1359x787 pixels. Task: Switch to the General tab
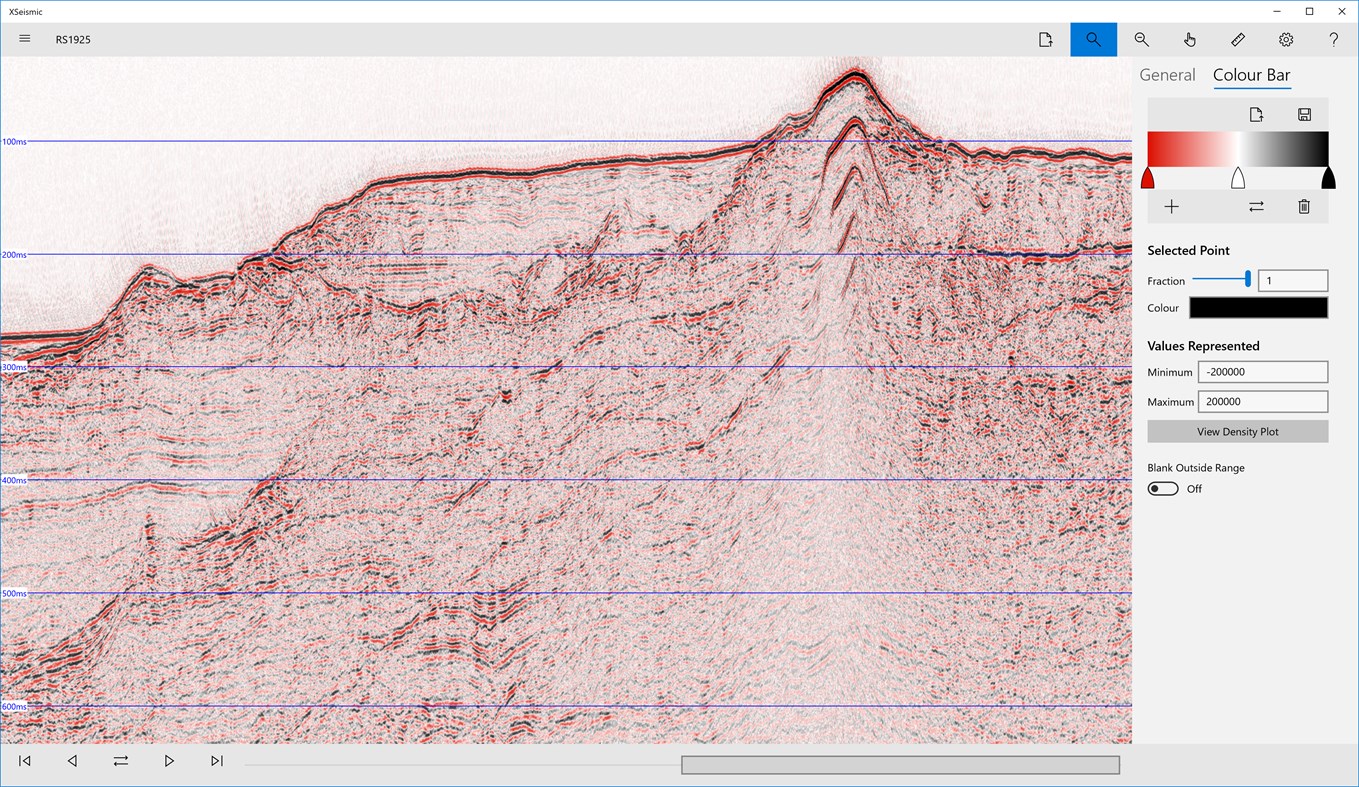pos(1167,74)
